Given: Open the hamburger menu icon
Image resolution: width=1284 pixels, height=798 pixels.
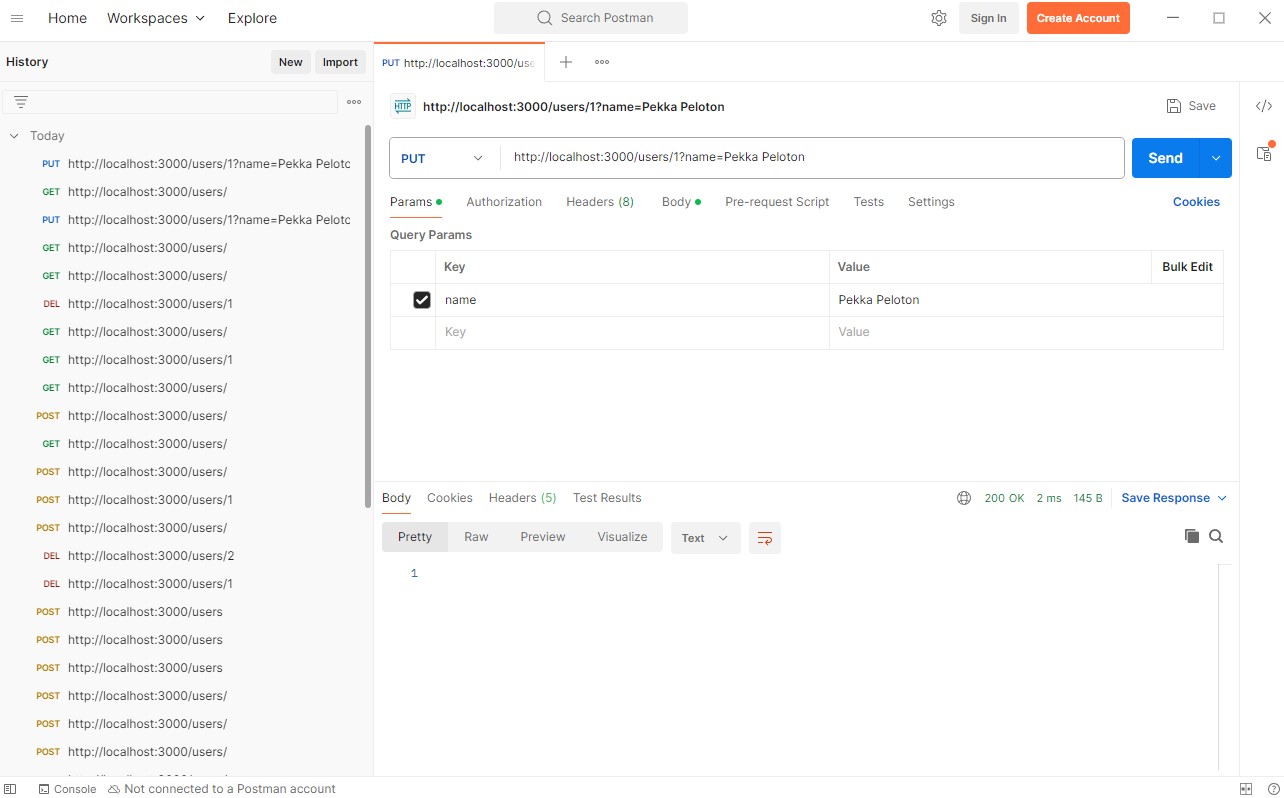Looking at the screenshot, I should point(16,18).
